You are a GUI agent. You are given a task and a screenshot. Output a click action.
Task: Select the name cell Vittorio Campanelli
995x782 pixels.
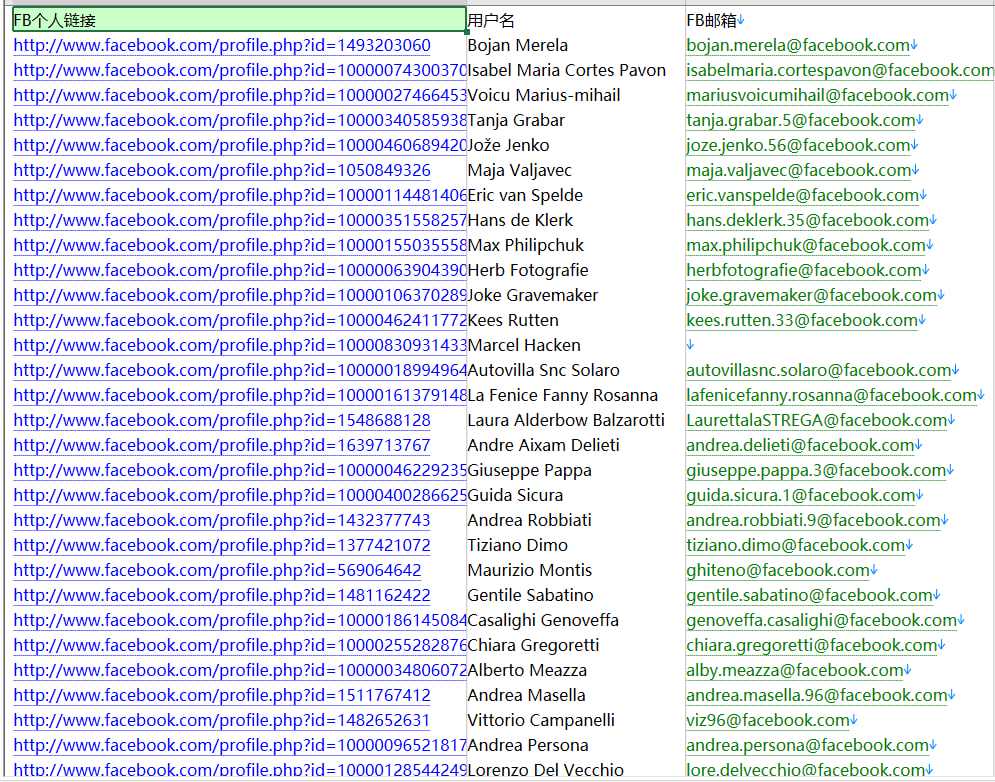pyautogui.click(x=541, y=720)
